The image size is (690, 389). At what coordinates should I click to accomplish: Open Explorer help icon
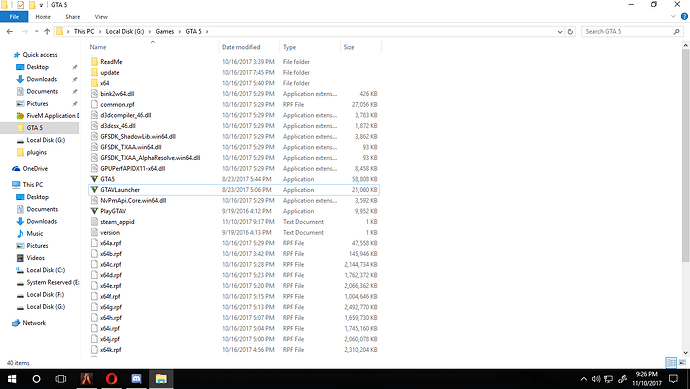[x=684, y=17]
